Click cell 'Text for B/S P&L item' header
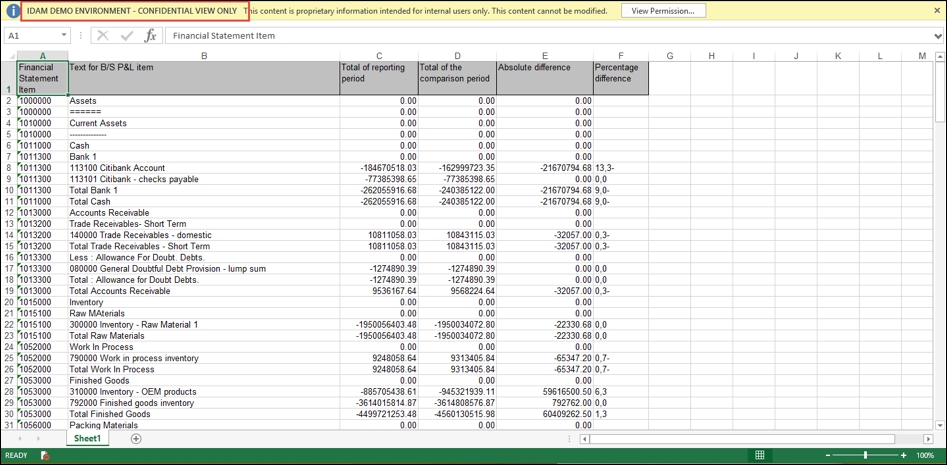The height and width of the screenshot is (465, 947). [204, 78]
